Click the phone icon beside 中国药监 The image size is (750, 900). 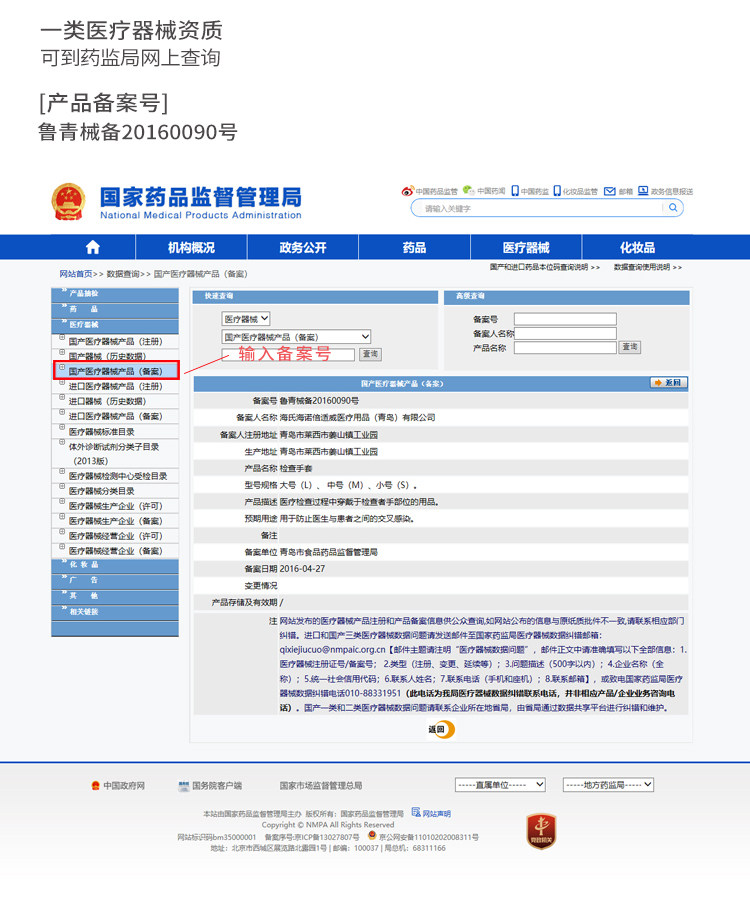[x=515, y=191]
